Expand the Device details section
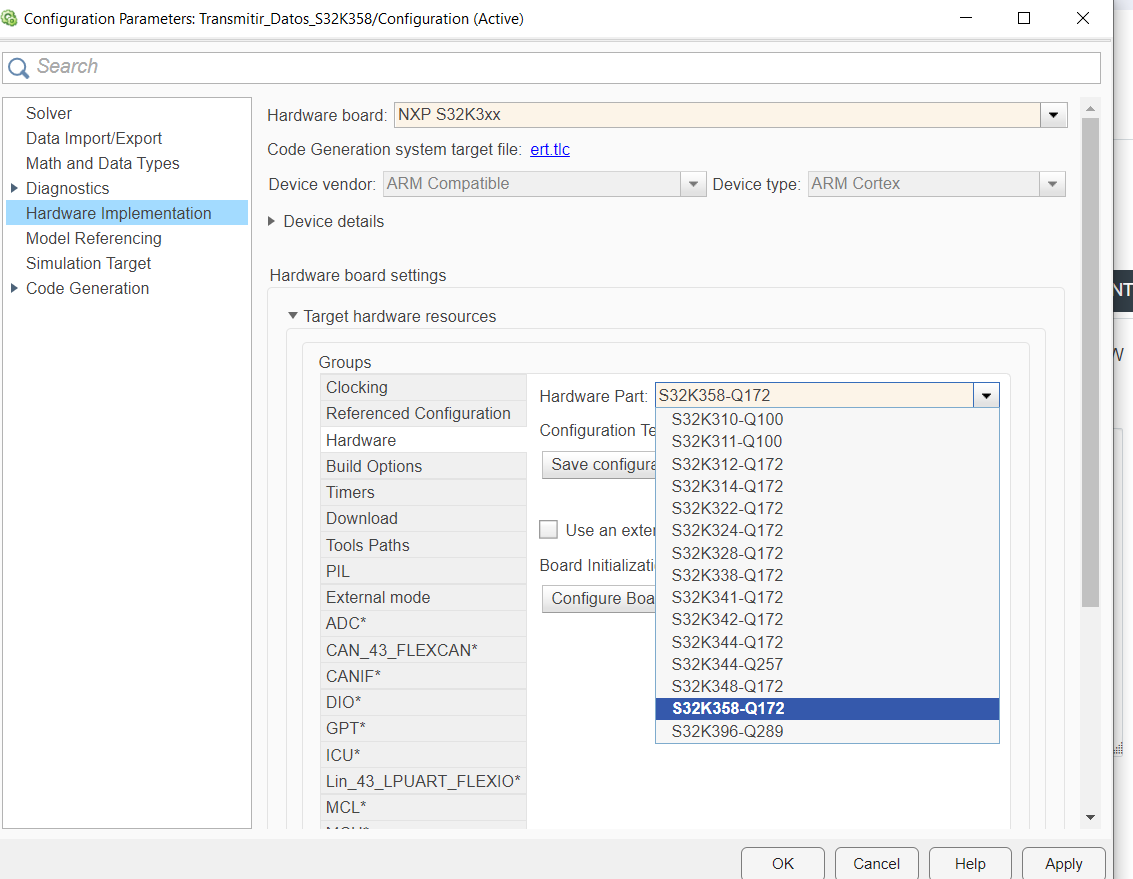Image resolution: width=1133 pixels, height=879 pixels. [272, 222]
